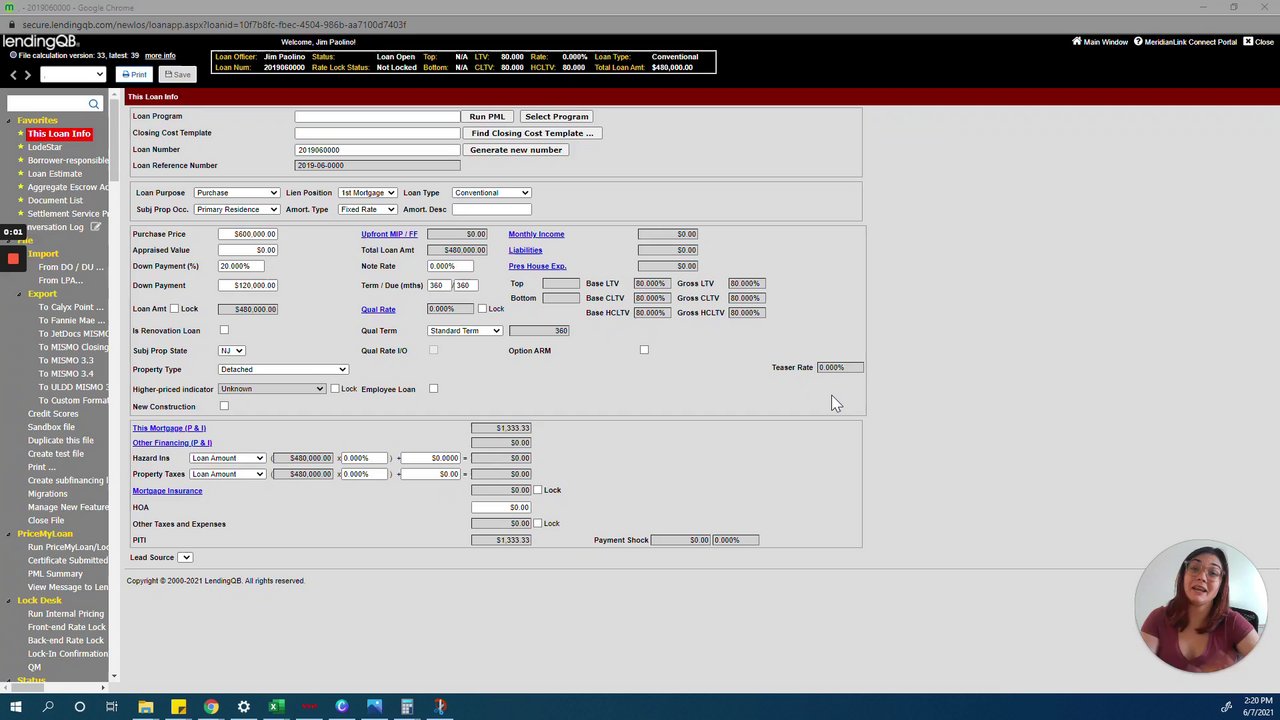
Task: Click Find Closing Cost Template button
Action: click(x=532, y=133)
